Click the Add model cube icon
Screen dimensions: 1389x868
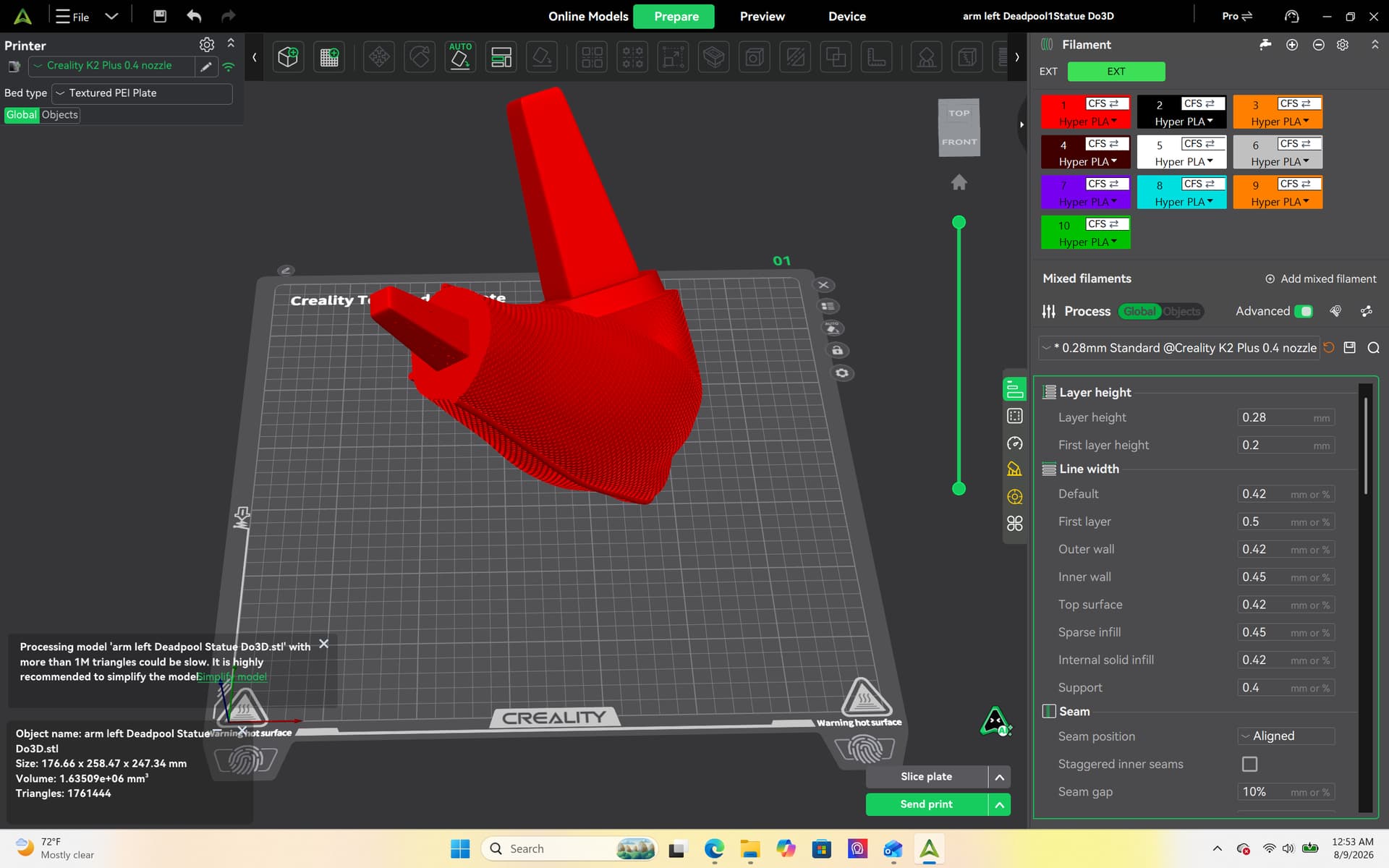pos(288,56)
